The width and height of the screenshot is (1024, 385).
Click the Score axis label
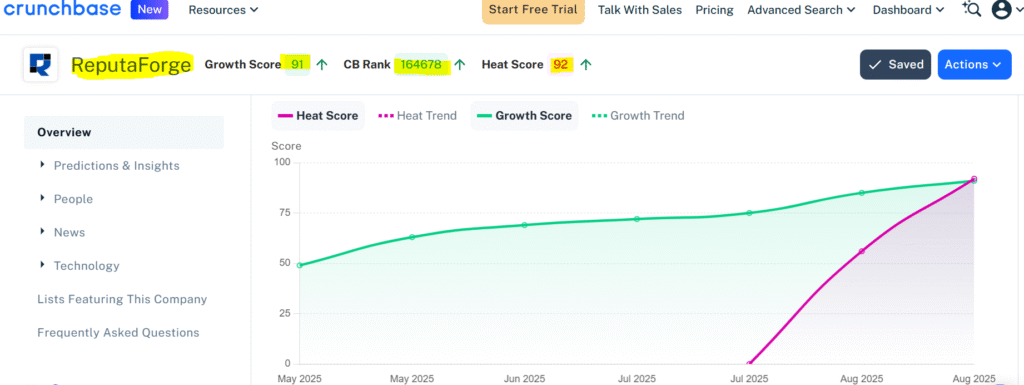[x=286, y=146]
